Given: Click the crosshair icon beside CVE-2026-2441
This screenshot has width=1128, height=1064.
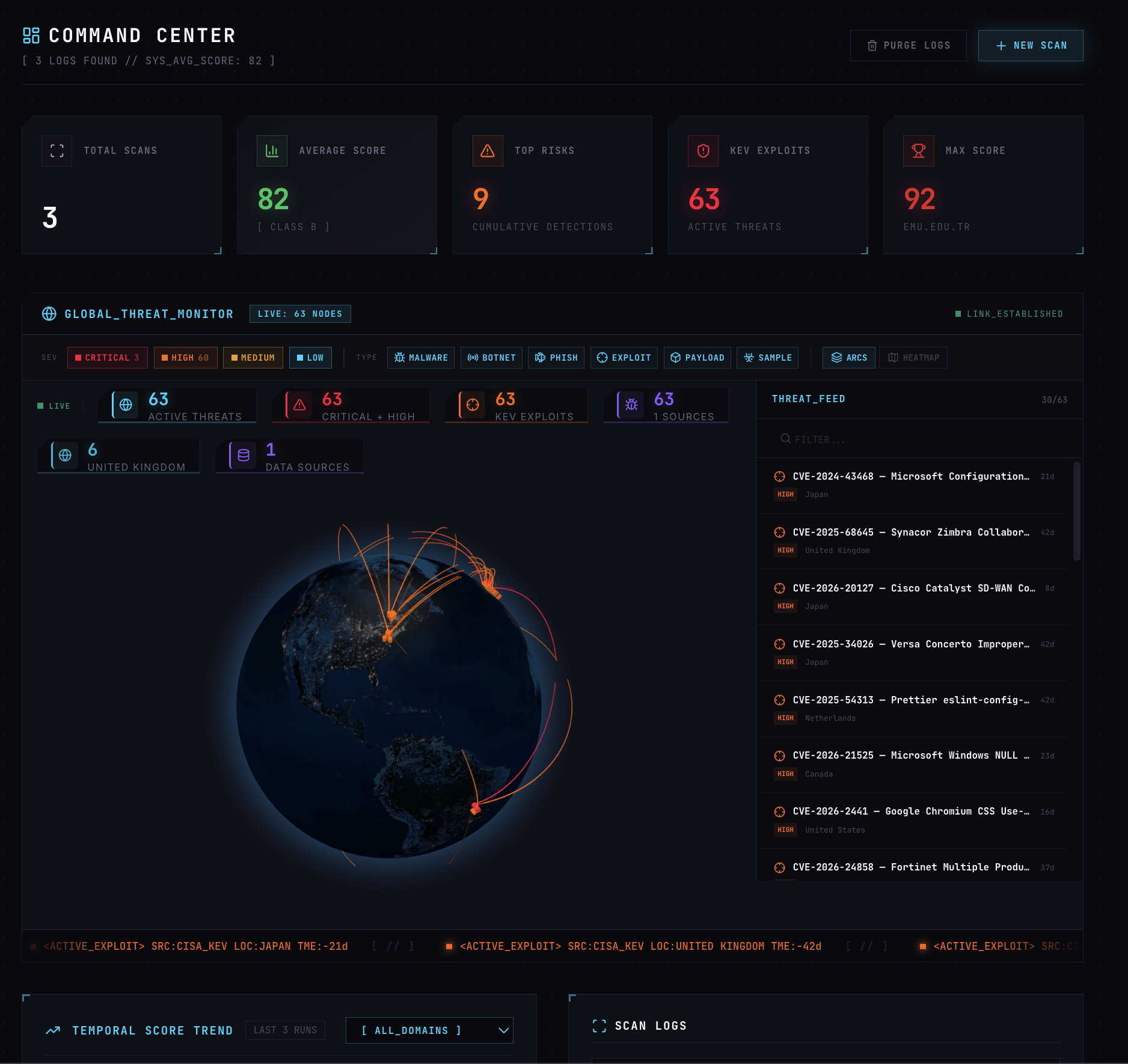Looking at the screenshot, I should point(780,812).
